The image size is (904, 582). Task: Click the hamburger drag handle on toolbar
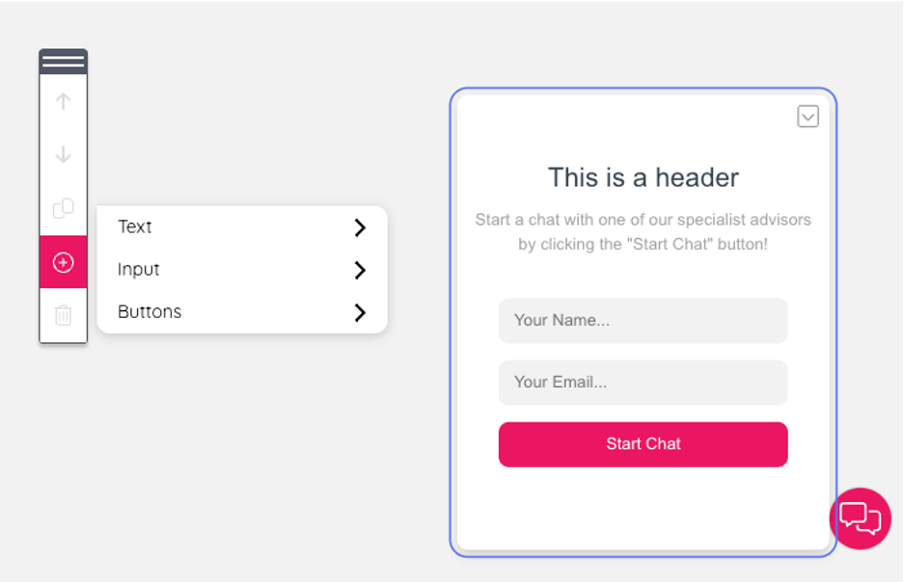click(x=63, y=62)
